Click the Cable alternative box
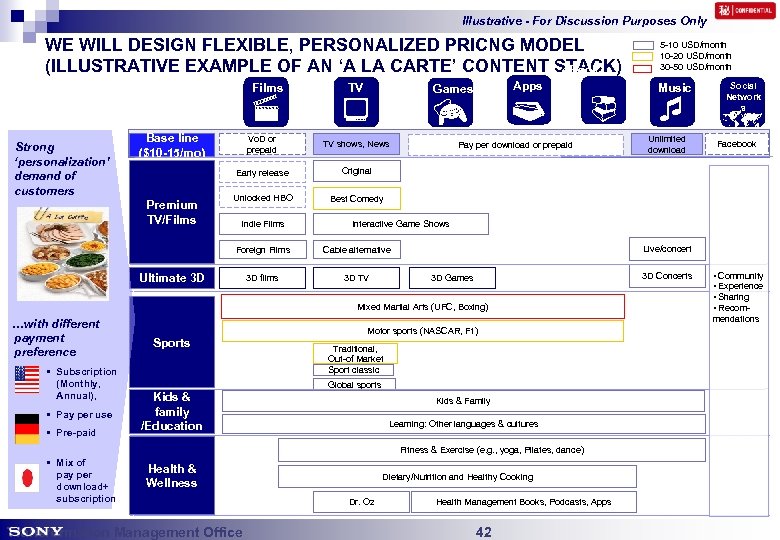 [357, 250]
